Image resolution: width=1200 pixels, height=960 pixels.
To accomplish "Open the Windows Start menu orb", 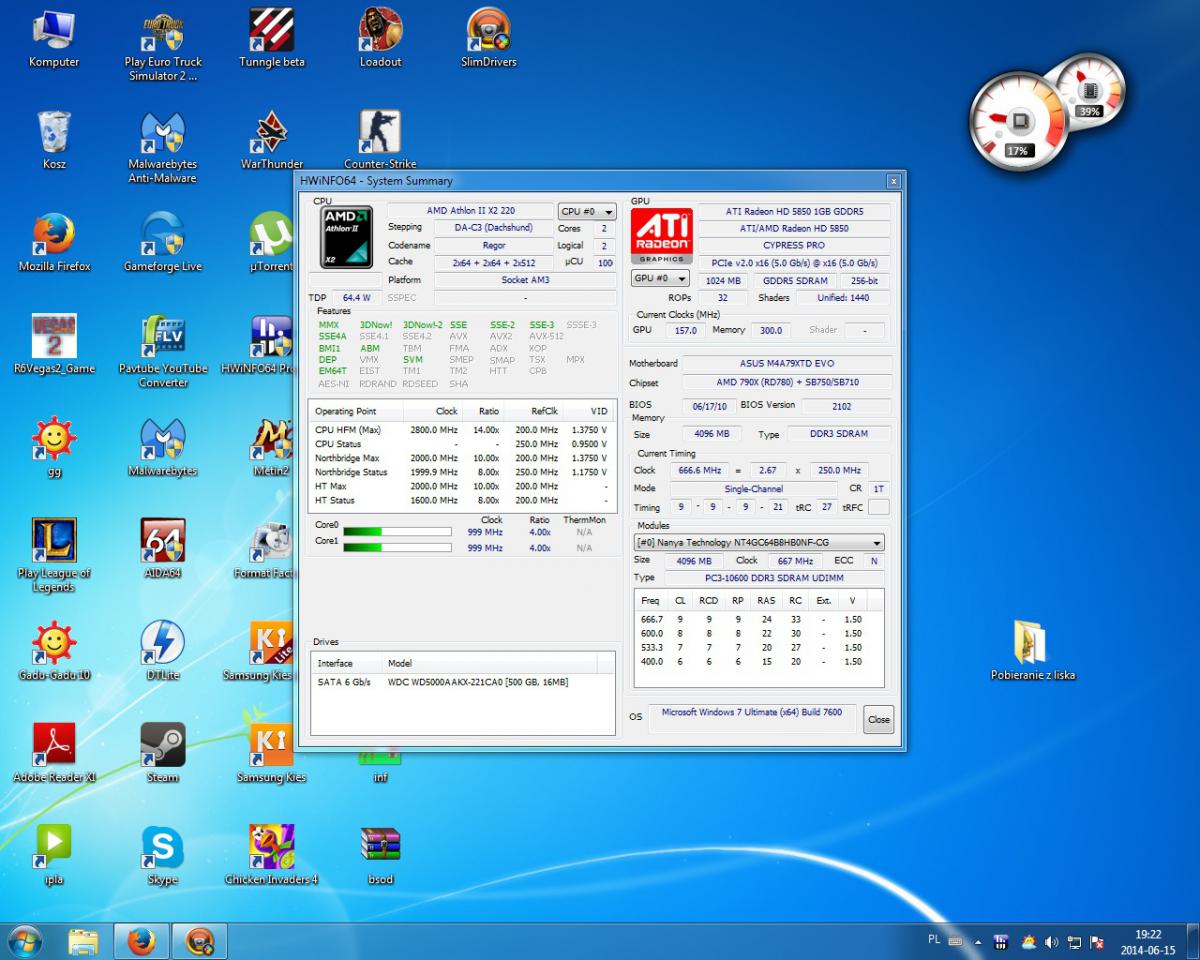I will [x=24, y=941].
